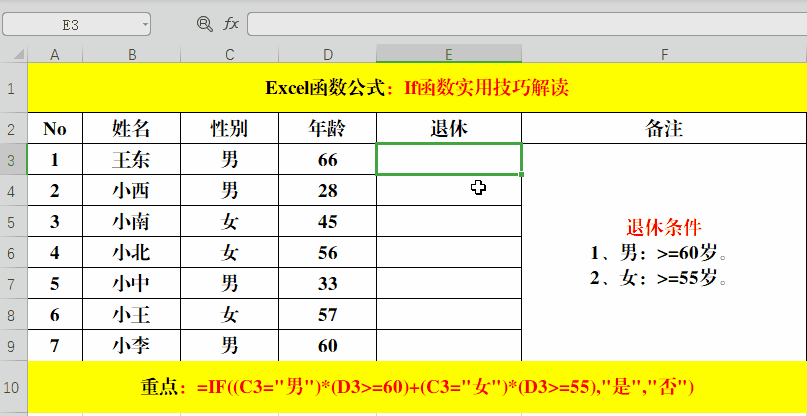Select the name cell '小西'
The image size is (807, 416).
point(132,190)
